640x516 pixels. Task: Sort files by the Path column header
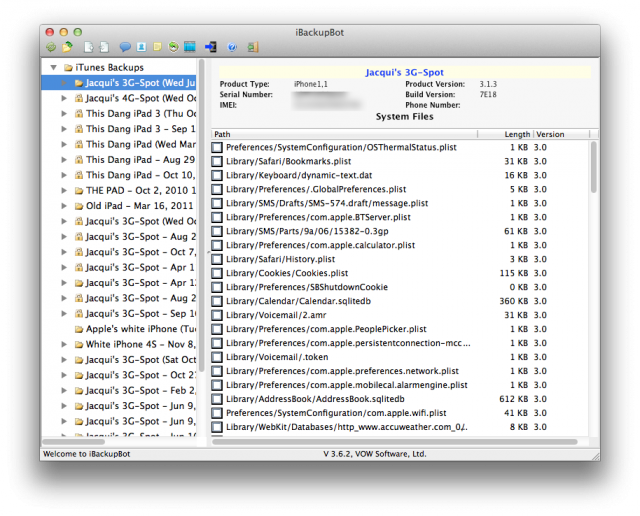[x=344, y=134]
